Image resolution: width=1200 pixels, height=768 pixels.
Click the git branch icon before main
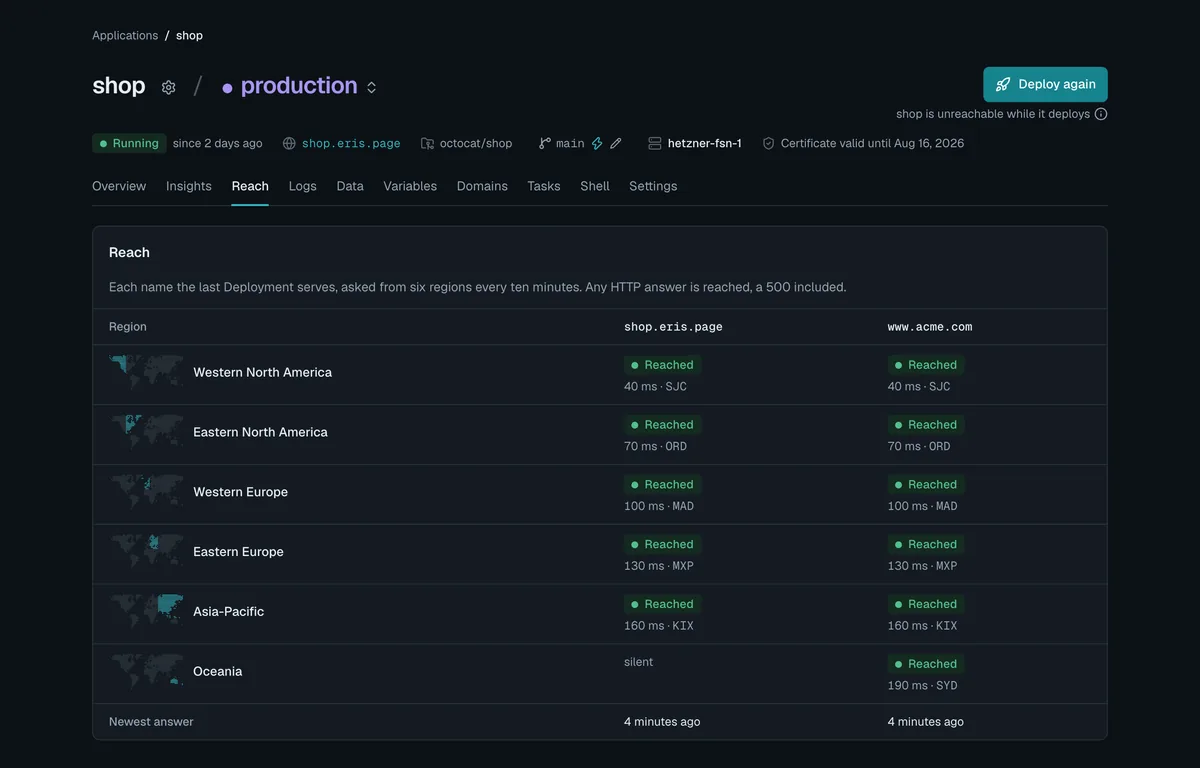point(545,143)
